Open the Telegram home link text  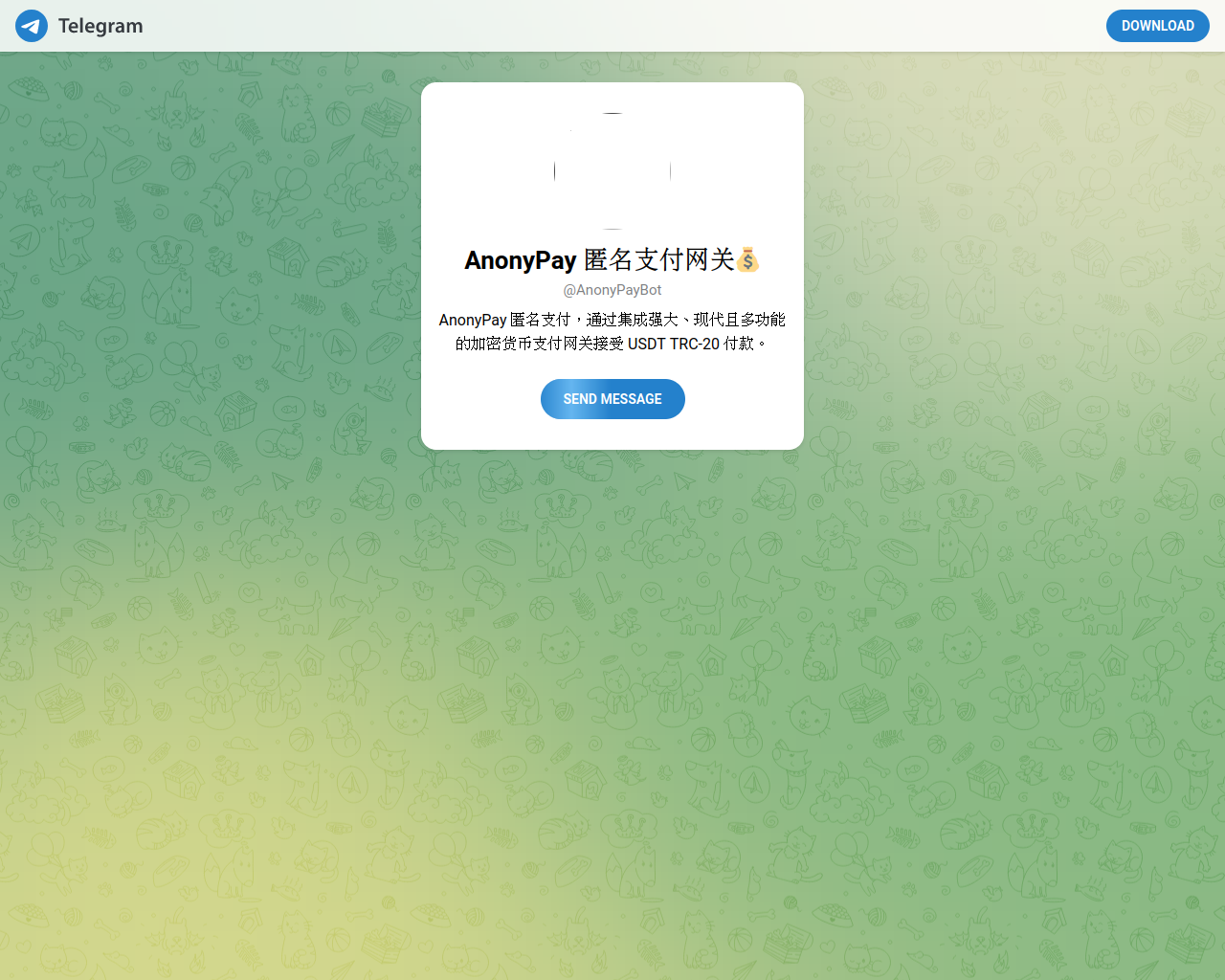(100, 26)
